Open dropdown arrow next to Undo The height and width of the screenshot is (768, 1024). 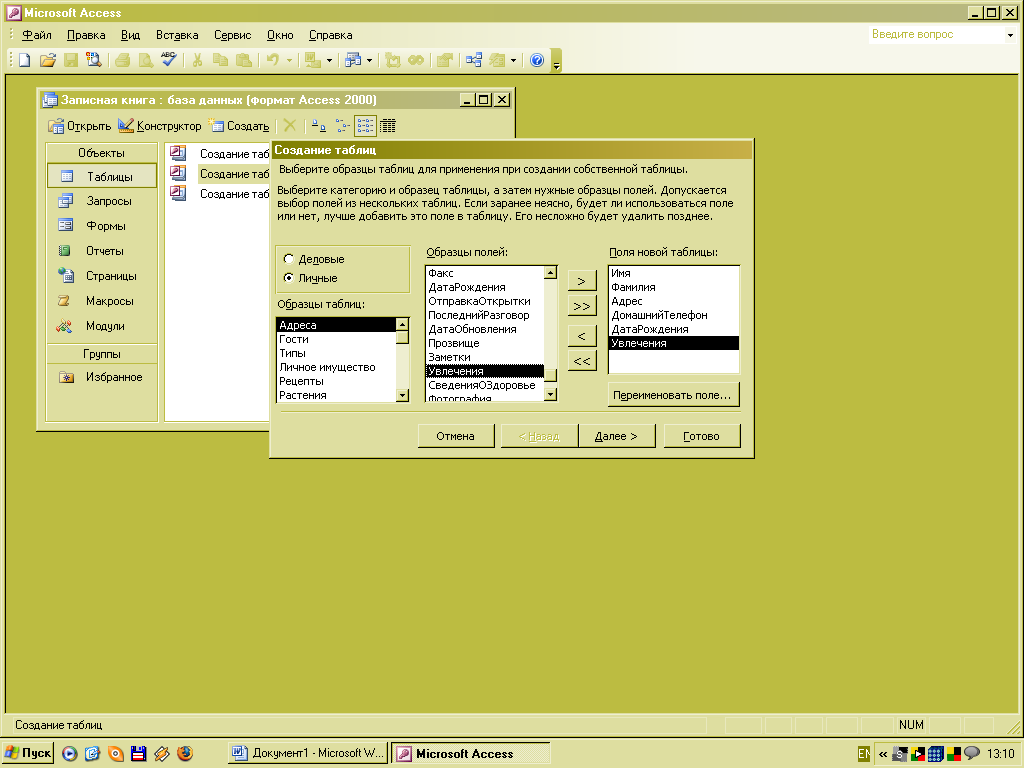[x=289, y=60]
